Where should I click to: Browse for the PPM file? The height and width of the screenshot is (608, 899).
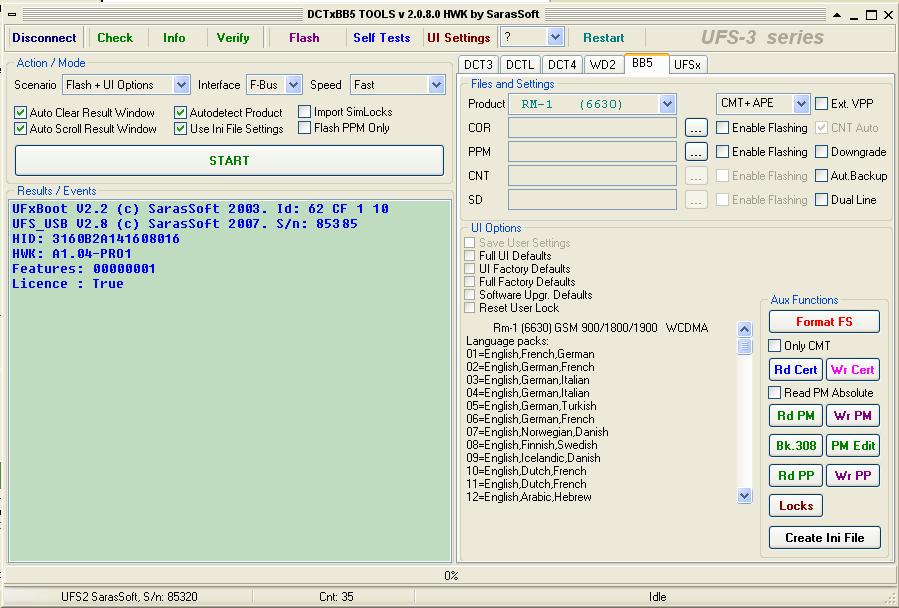coord(696,152)
